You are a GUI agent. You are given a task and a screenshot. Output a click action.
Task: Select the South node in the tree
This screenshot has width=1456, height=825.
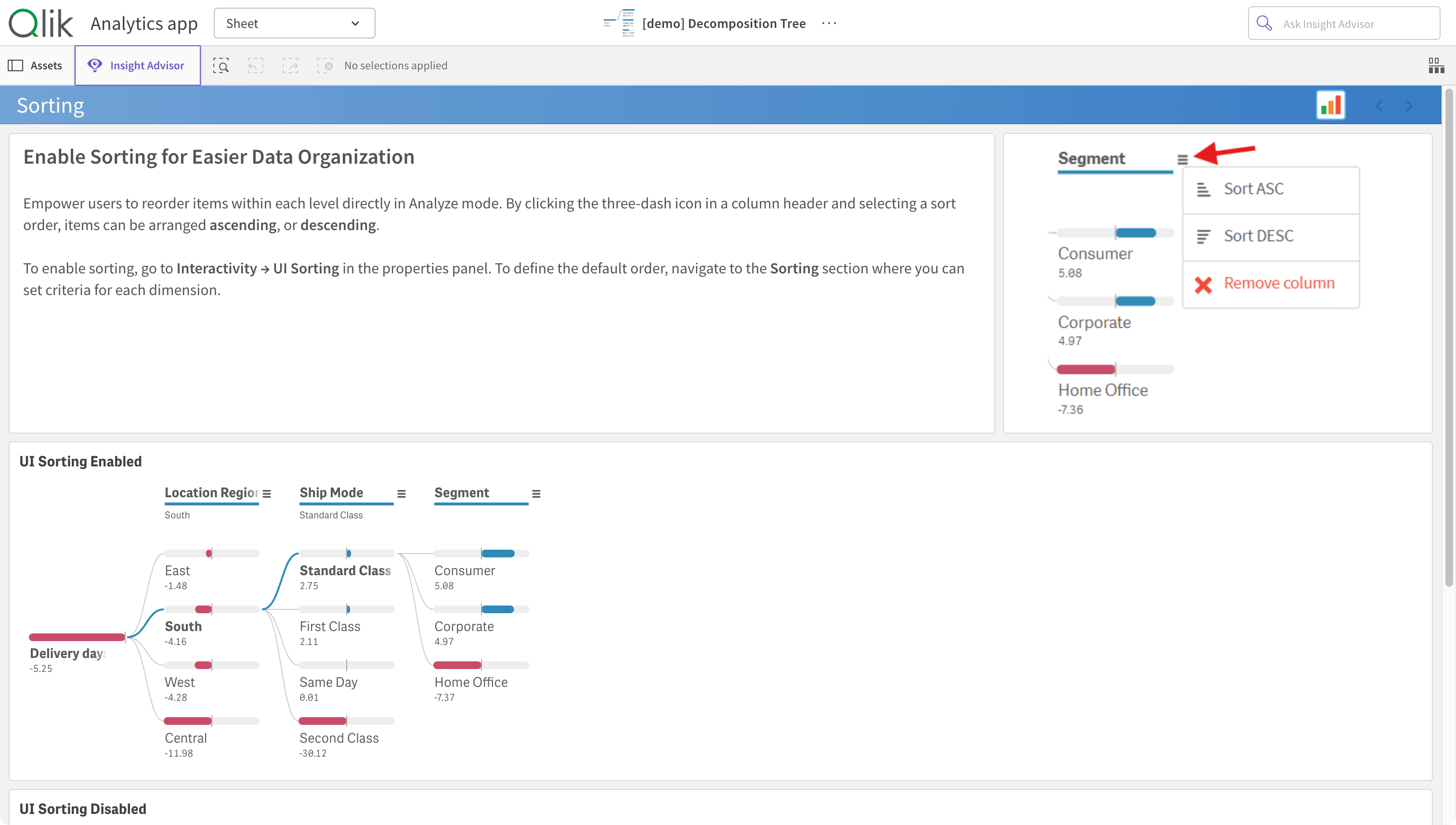point(183,626)
